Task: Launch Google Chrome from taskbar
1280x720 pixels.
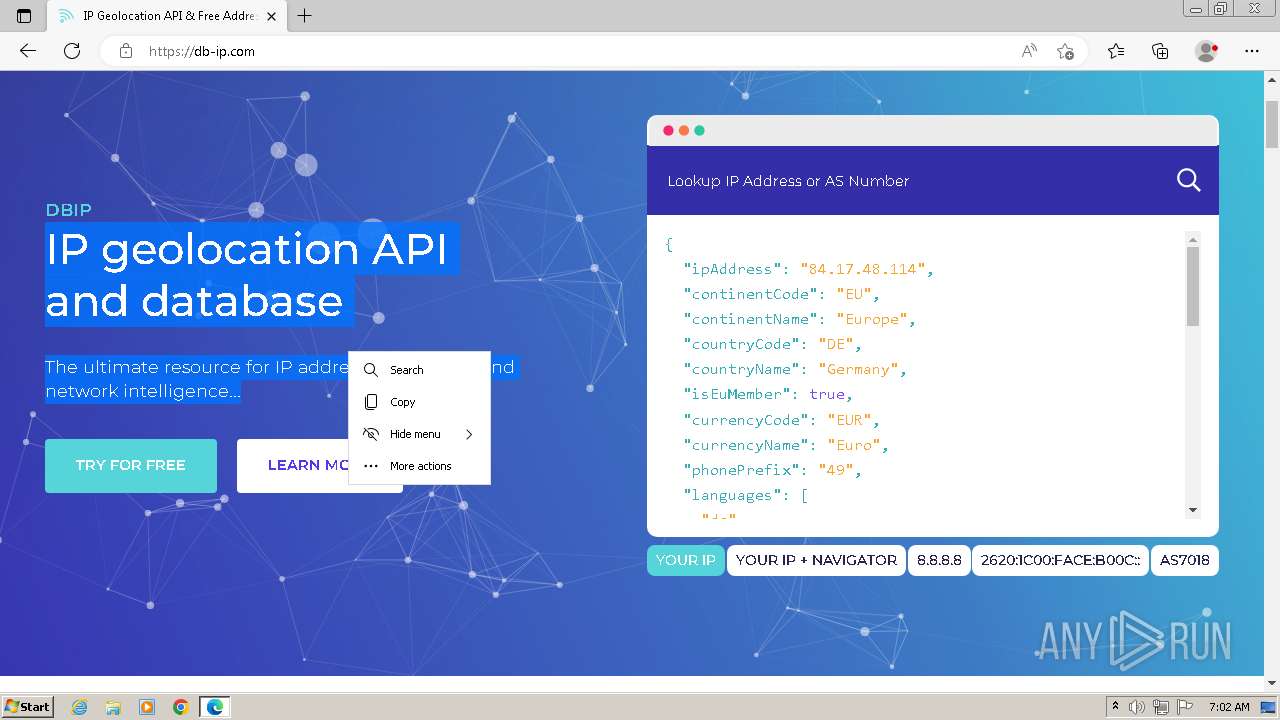Action: pyautogui.click(x=181, y=707)
